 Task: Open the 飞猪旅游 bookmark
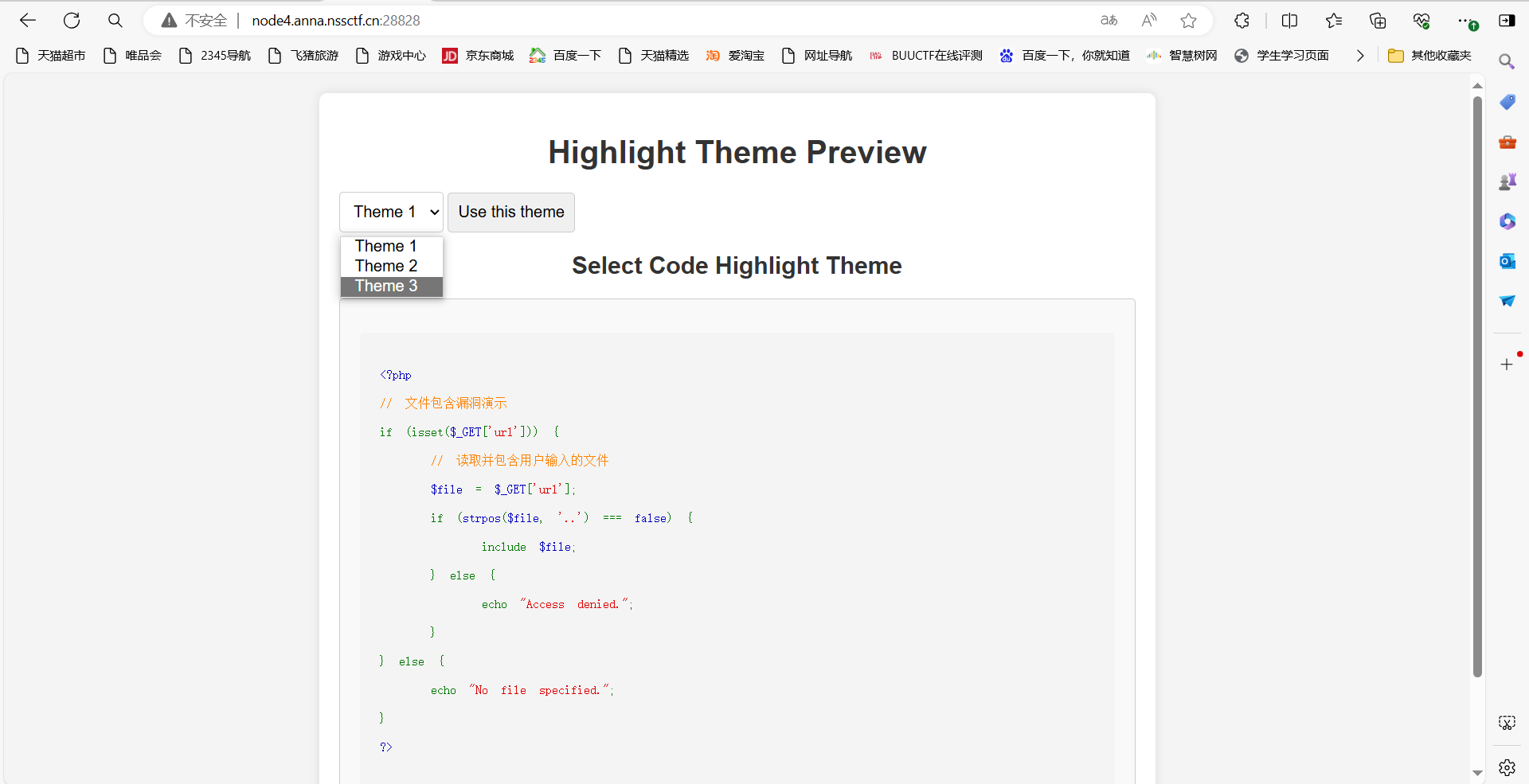coord(303,56)
